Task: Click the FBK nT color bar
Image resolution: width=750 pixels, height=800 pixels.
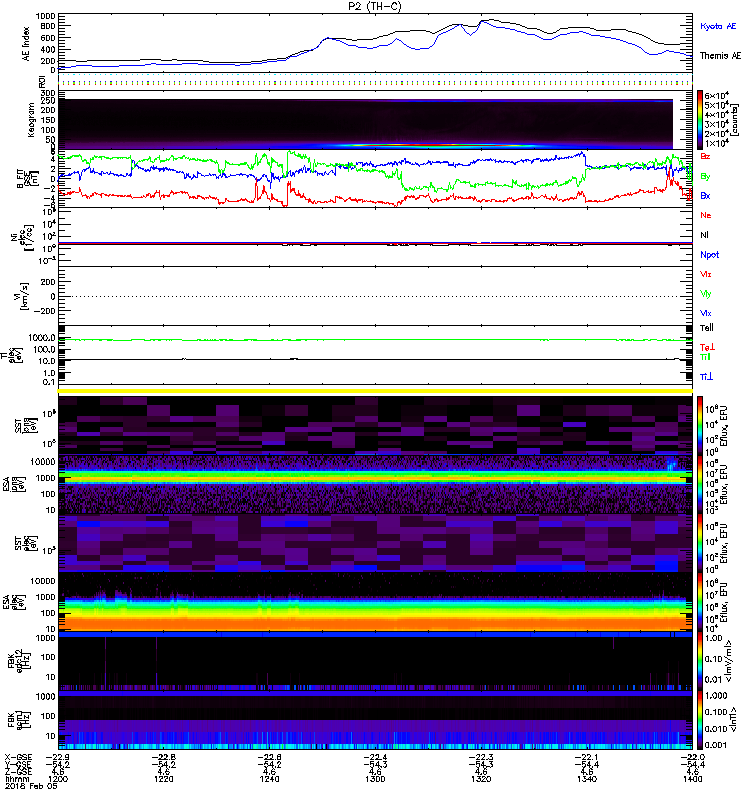Action: tap(700, 720)
